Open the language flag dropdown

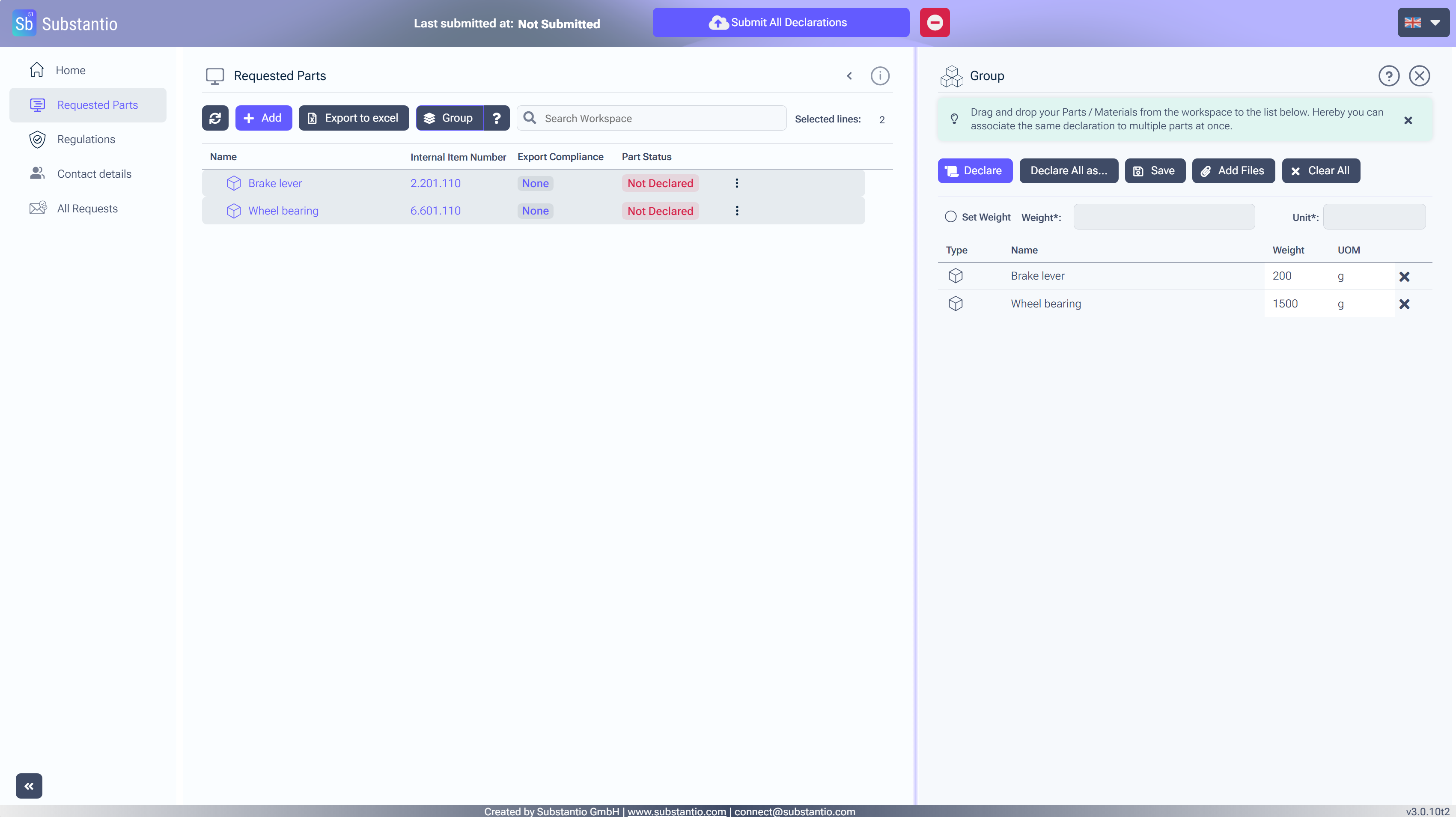coord(1423,23)
